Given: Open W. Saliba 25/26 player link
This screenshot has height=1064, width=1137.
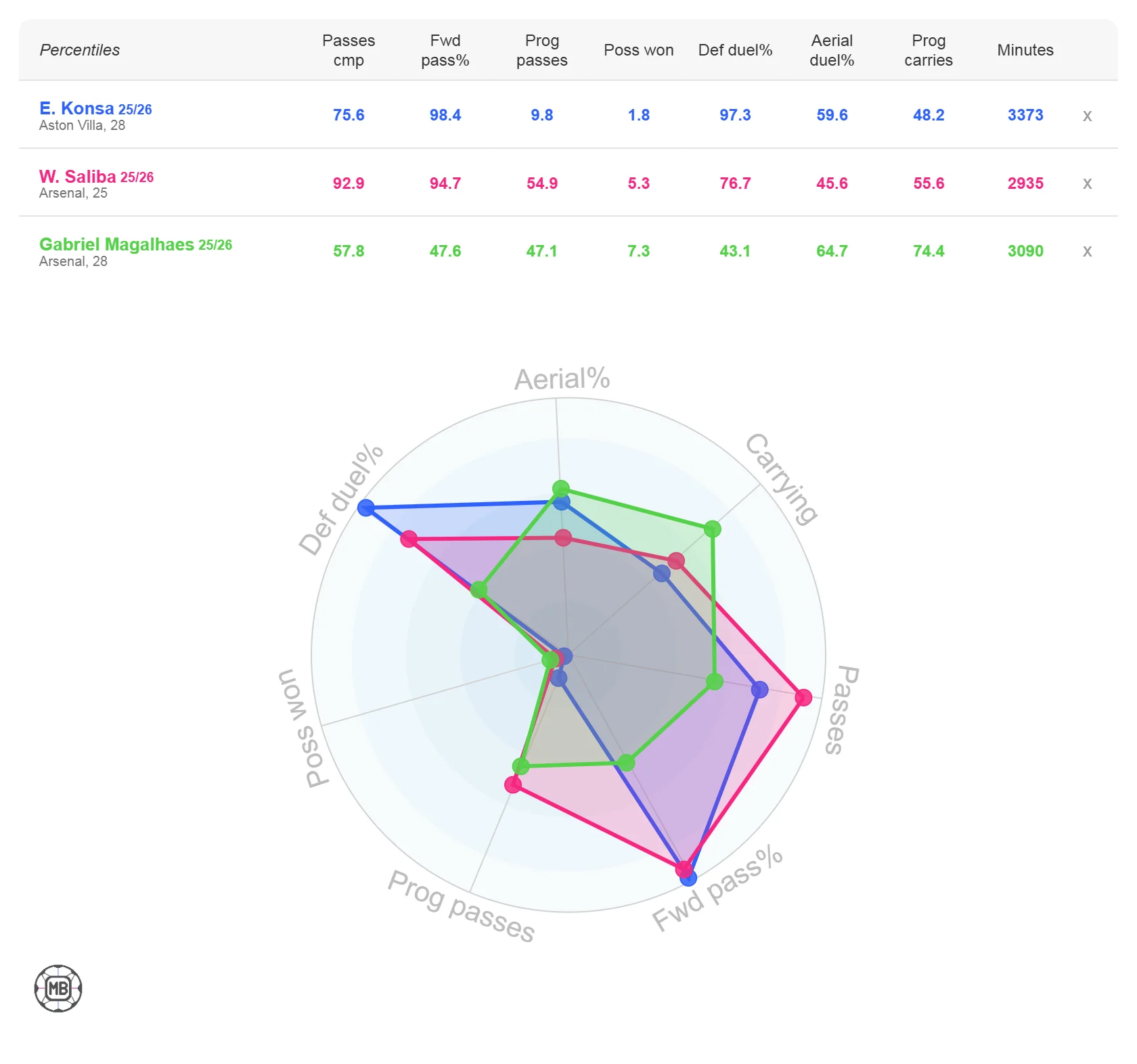Looking at the screenshot, I should pyautogui.click(x=96, y=177).
